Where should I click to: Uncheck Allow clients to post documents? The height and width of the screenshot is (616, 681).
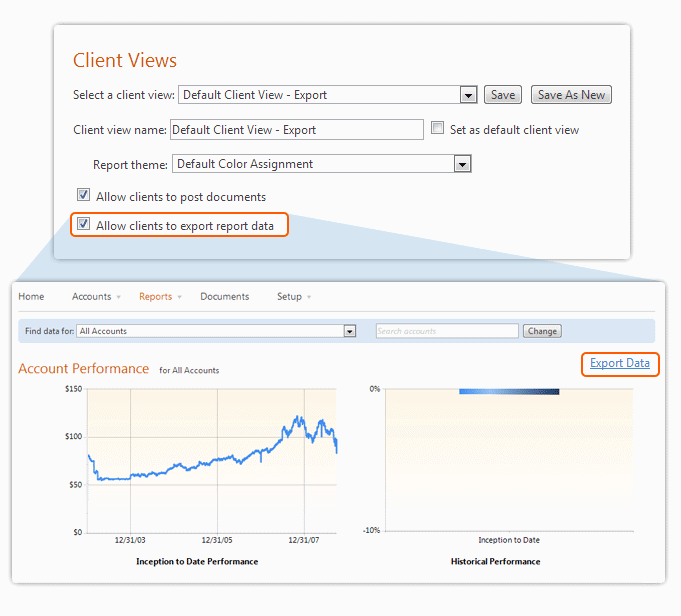coord(84,196)
